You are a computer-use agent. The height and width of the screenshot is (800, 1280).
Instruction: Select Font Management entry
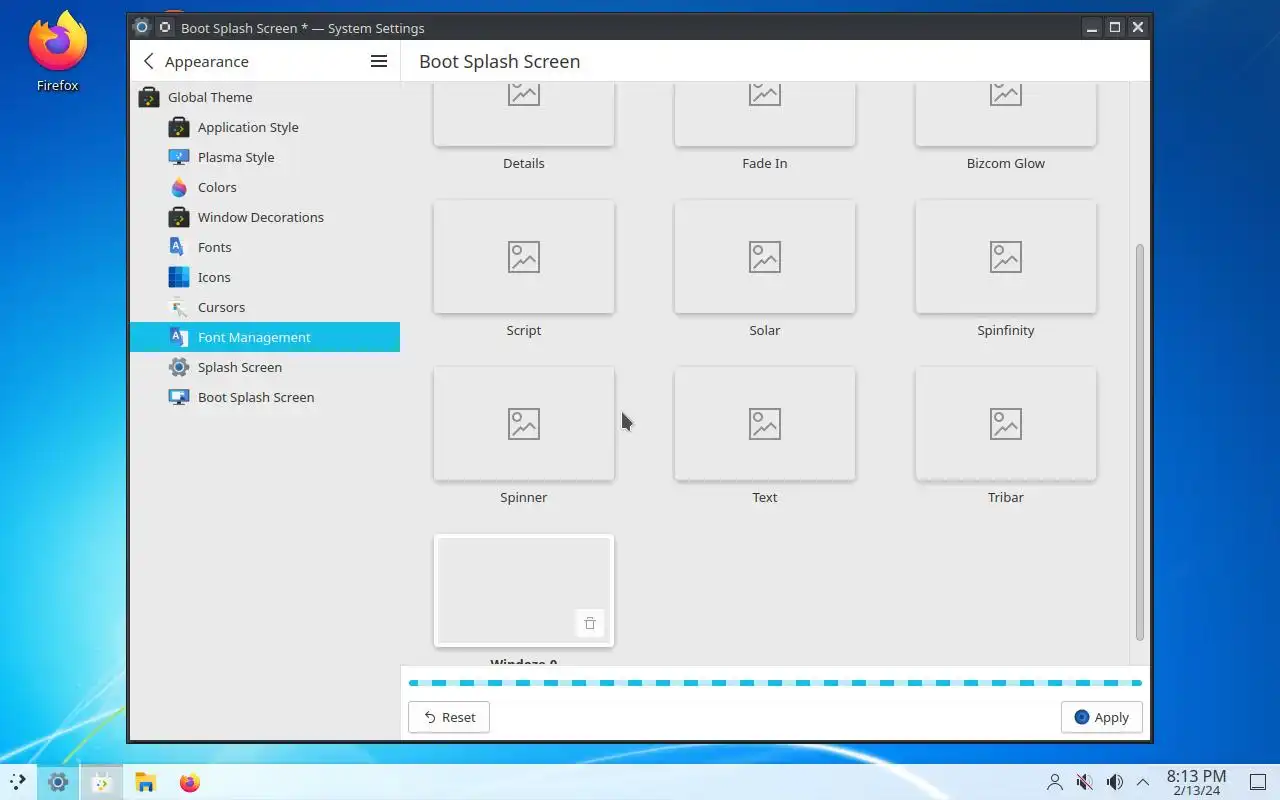265,337
